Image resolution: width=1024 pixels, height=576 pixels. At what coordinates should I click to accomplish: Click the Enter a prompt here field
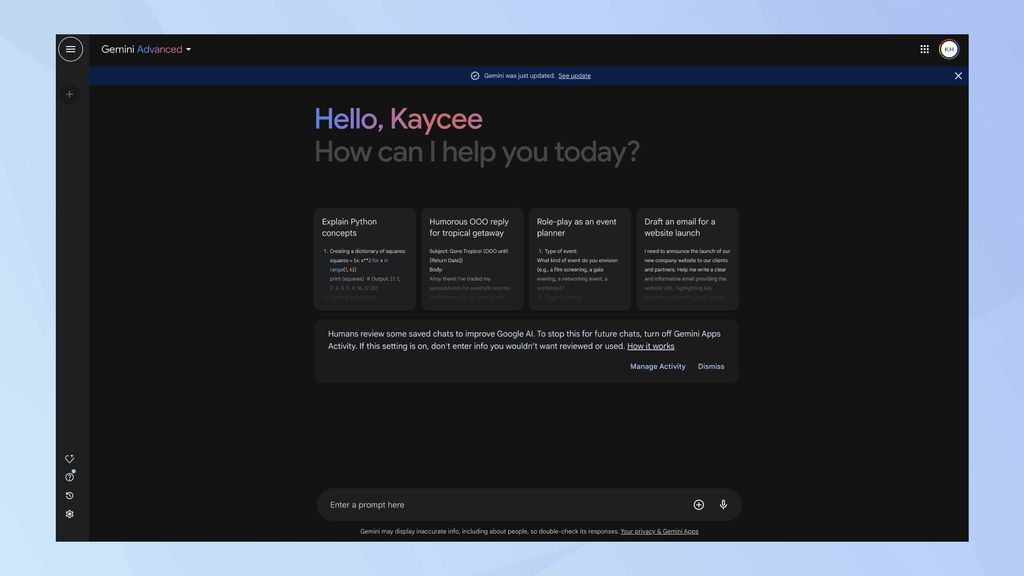pos(450,504)
